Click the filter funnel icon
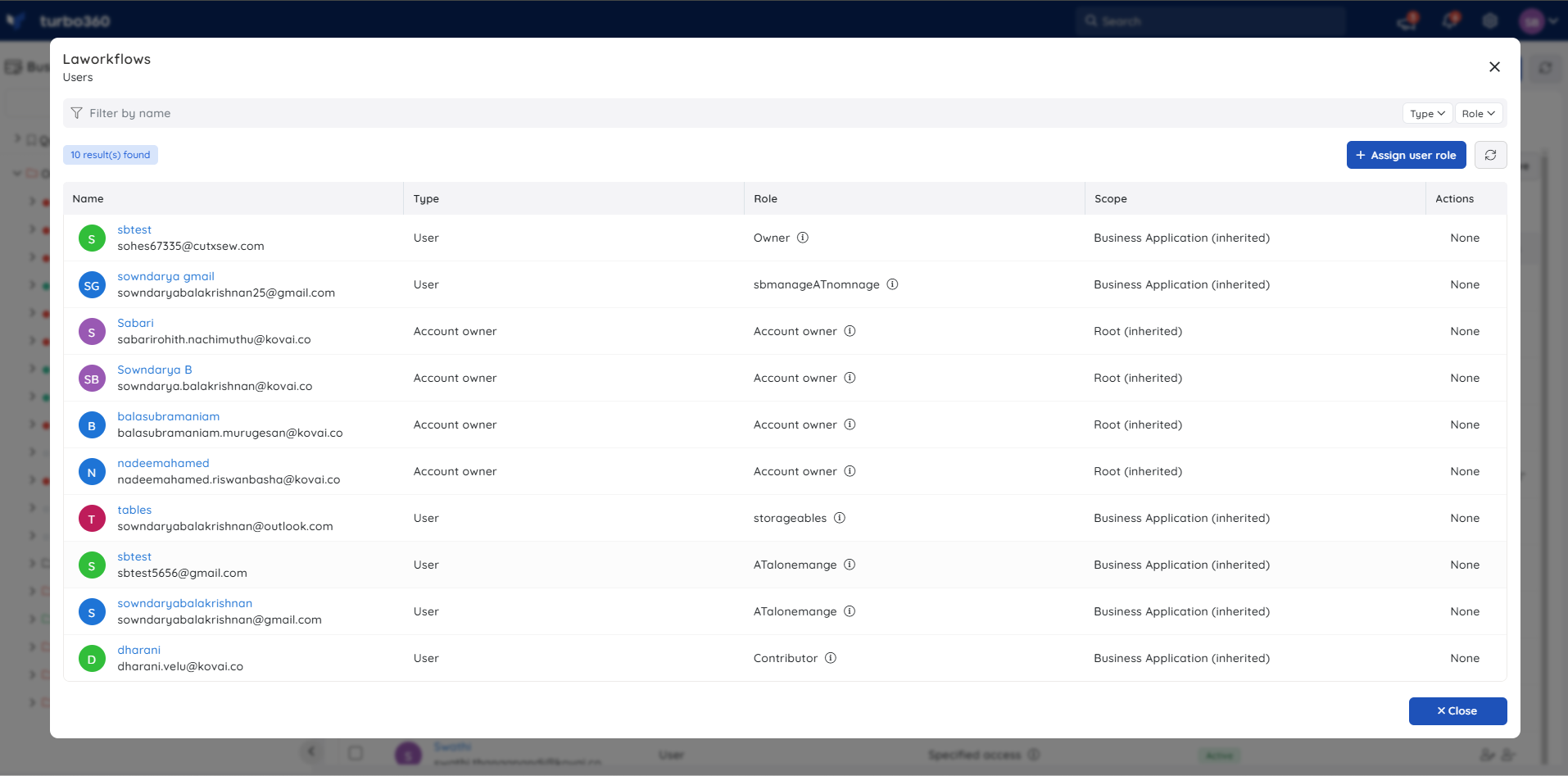Viewport: 1568px width, 776px height. coord(76,113)
